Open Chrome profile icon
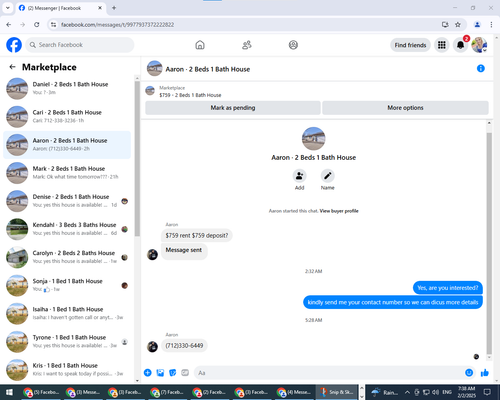This screenshot has height=400, width=500. 477,25
